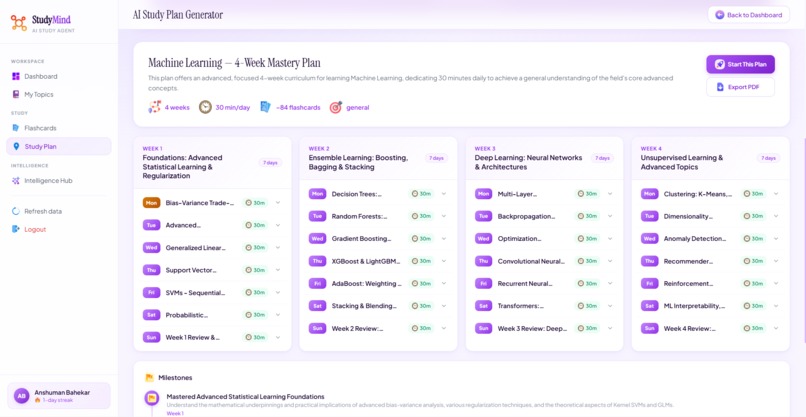Click the Mastered Advanced Statistical Learning Foundations milestone
The image size is (806, 417).
(245, 396)
